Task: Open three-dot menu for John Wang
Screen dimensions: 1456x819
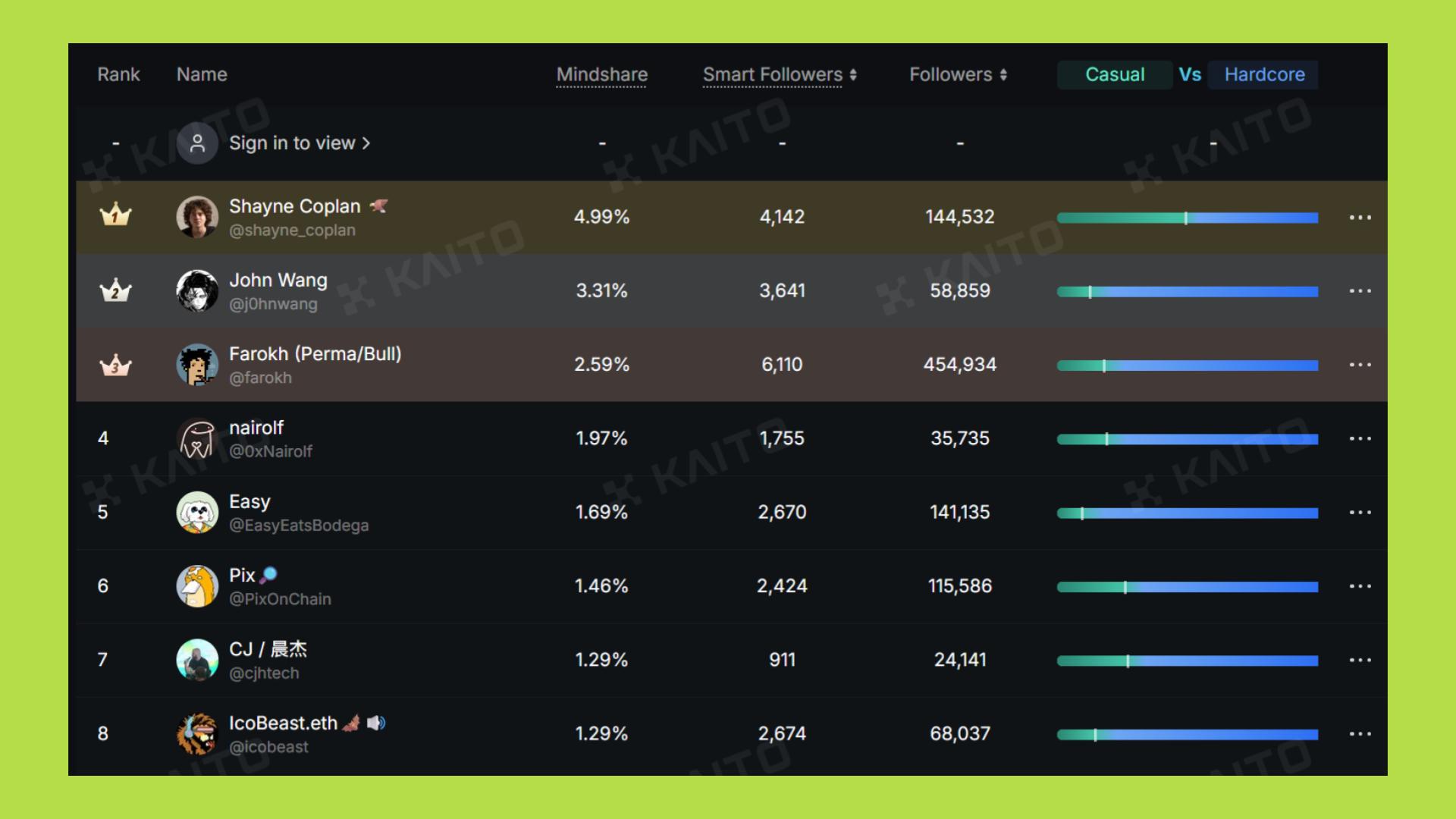Action: pos(1360,291)
